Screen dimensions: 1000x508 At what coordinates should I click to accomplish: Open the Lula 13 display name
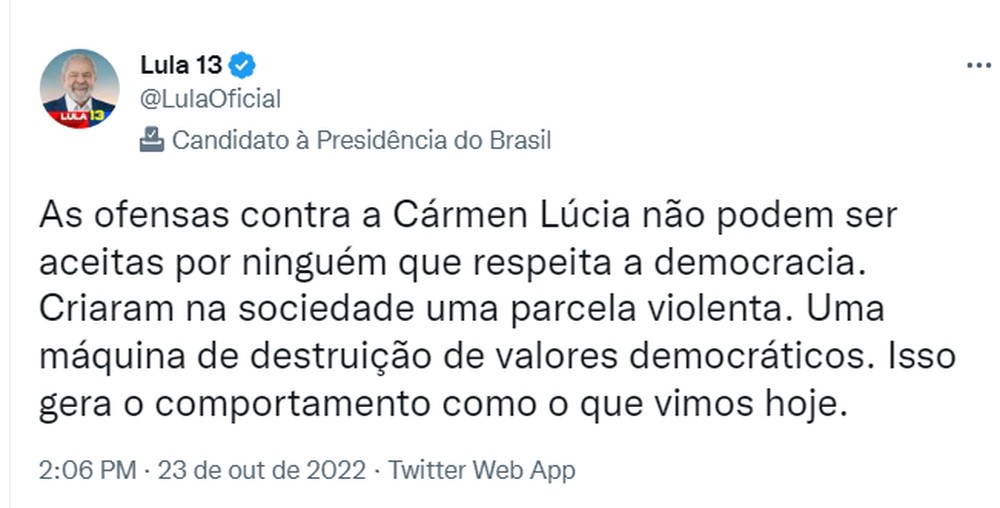pyautogui.click(x=181, y=65)
